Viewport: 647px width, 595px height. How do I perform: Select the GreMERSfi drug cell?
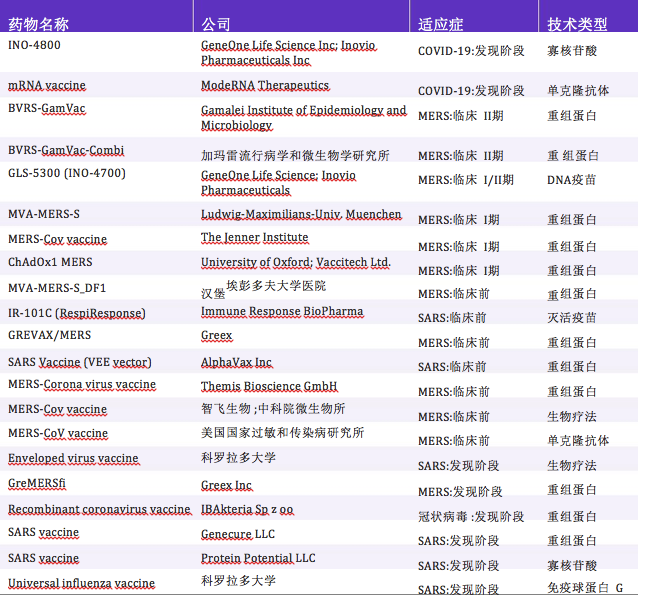point(37,483)
